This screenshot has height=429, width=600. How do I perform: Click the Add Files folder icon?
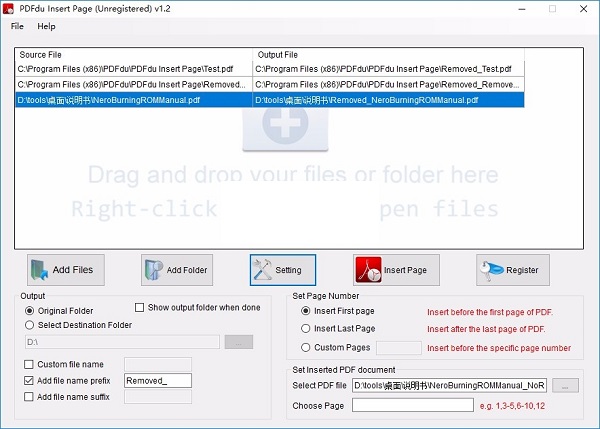pos(39,270)
